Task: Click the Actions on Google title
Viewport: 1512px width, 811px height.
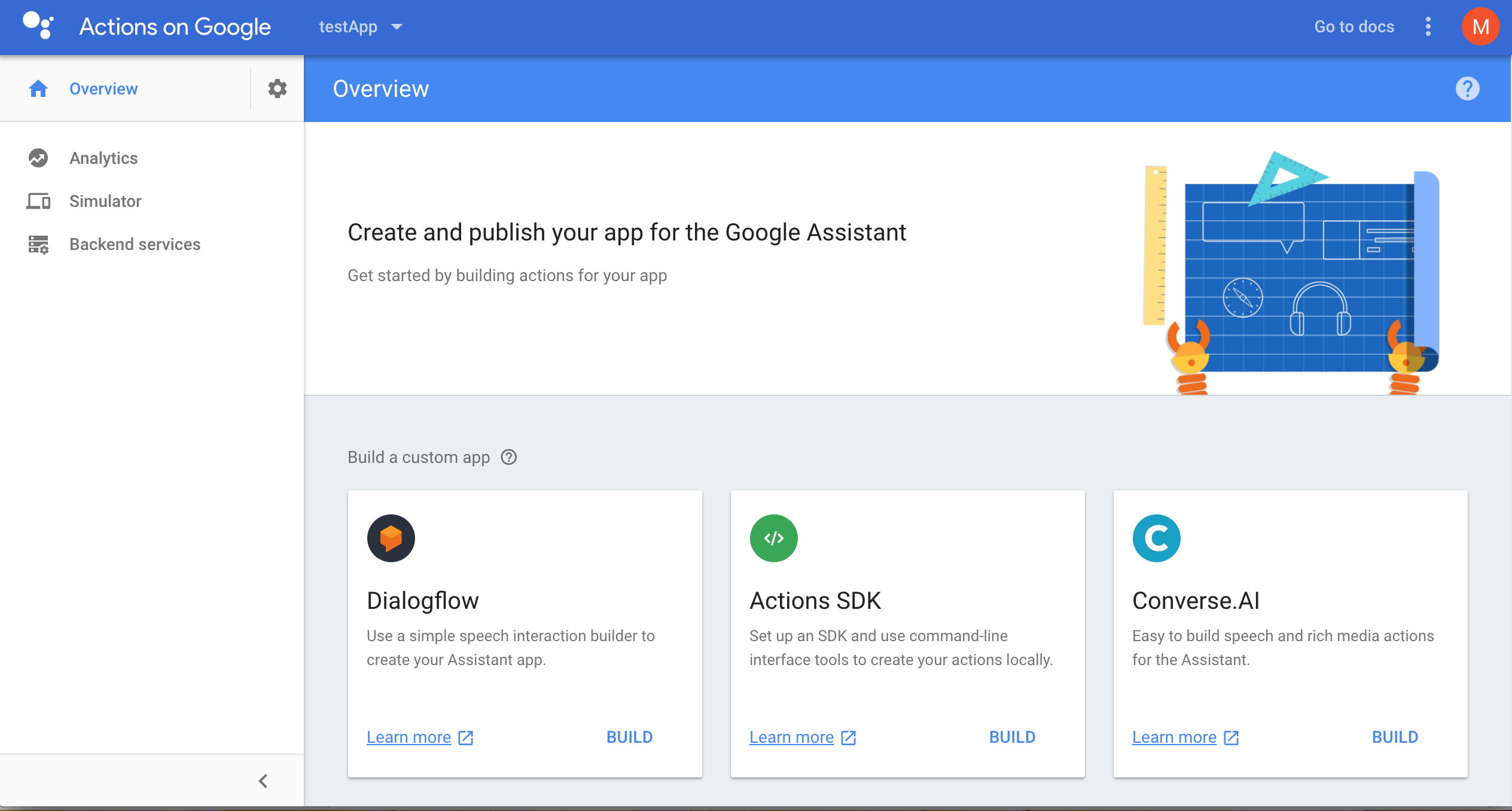Action: 175,27
